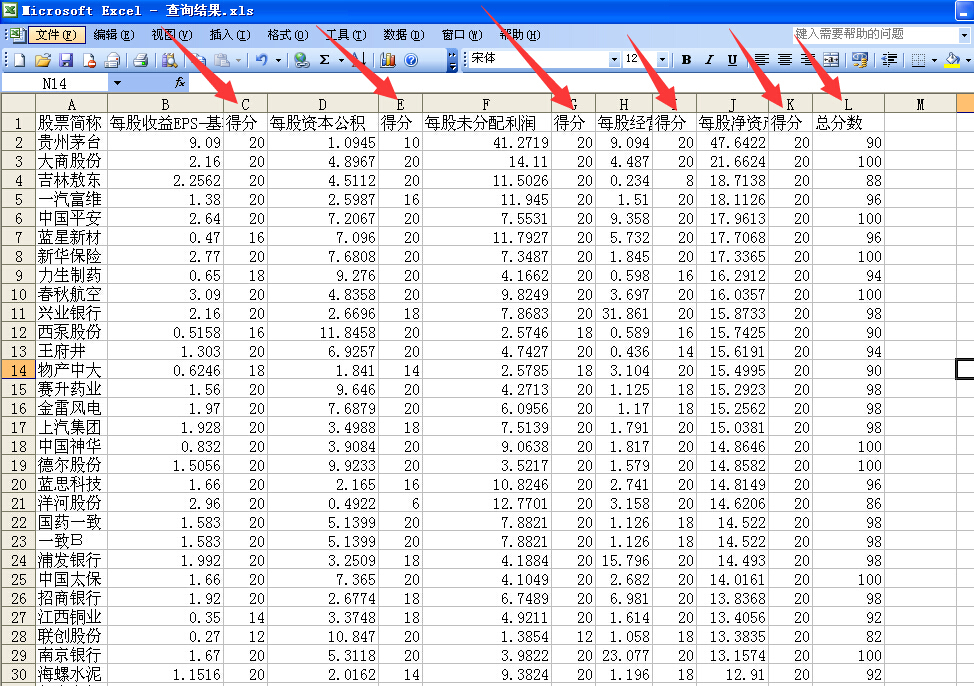Screen dimensions: 974x686
Task: Click the Undo arrow icon
Action: click(261, 60)
